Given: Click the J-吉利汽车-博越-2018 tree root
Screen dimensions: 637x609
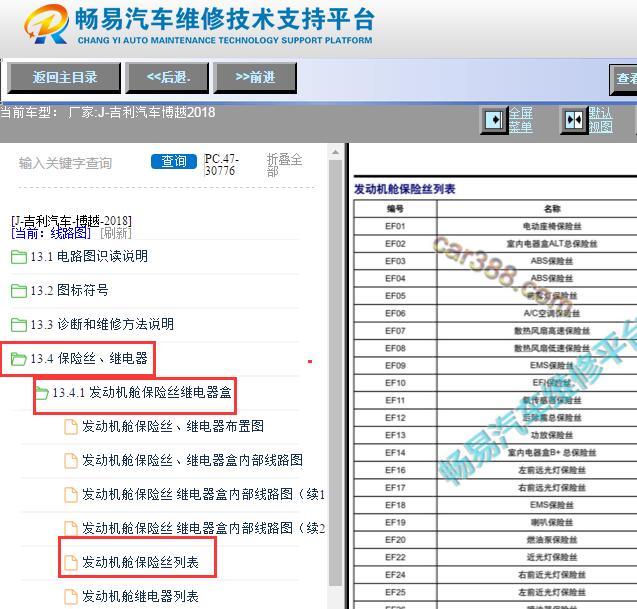Looking at the screenshot, I should [72, 221].
